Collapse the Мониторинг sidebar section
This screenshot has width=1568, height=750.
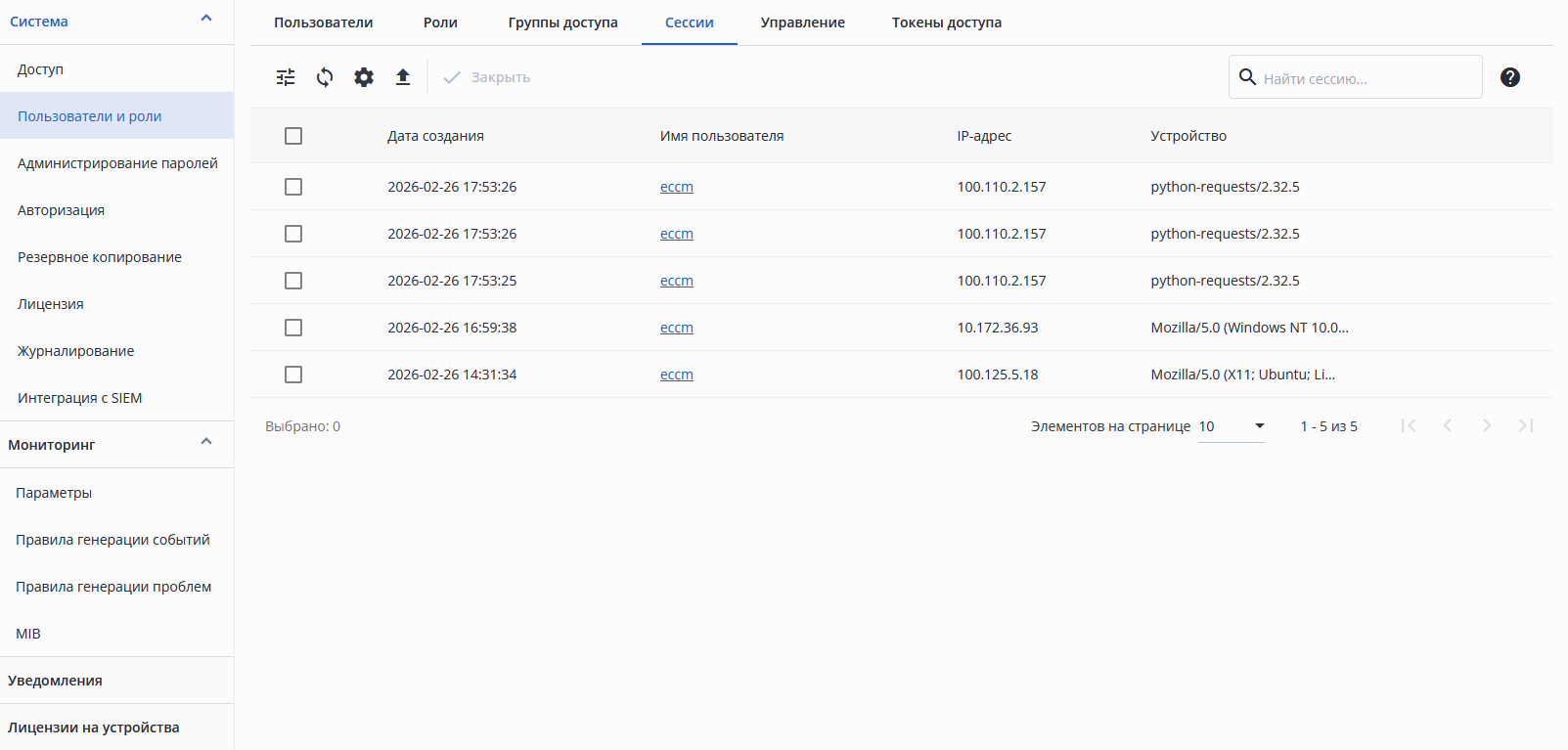(x=206, y=442)
